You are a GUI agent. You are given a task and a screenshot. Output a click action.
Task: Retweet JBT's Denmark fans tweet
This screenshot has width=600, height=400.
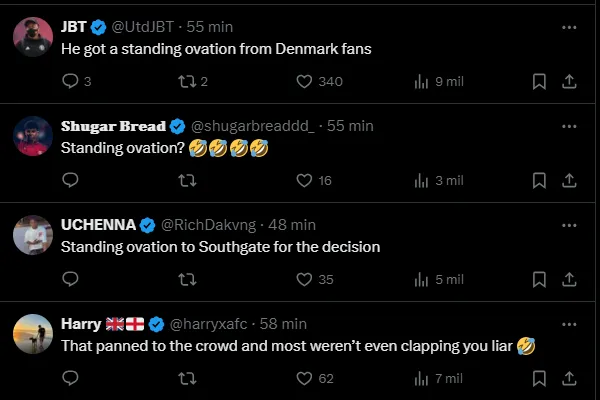pyautogui.click(x=187, y=82)
